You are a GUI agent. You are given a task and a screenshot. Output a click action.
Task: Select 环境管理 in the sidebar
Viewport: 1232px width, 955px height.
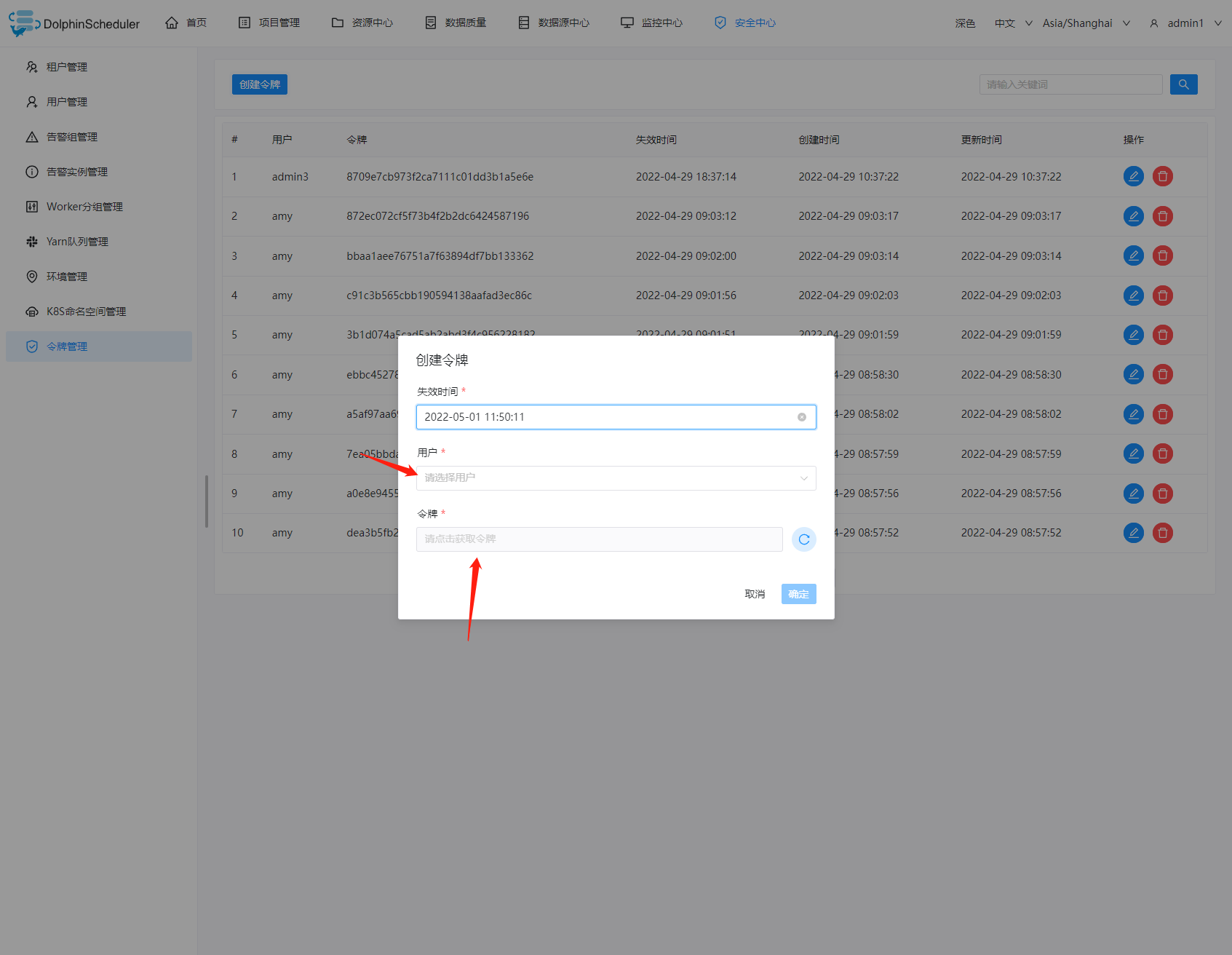(99, 277)
